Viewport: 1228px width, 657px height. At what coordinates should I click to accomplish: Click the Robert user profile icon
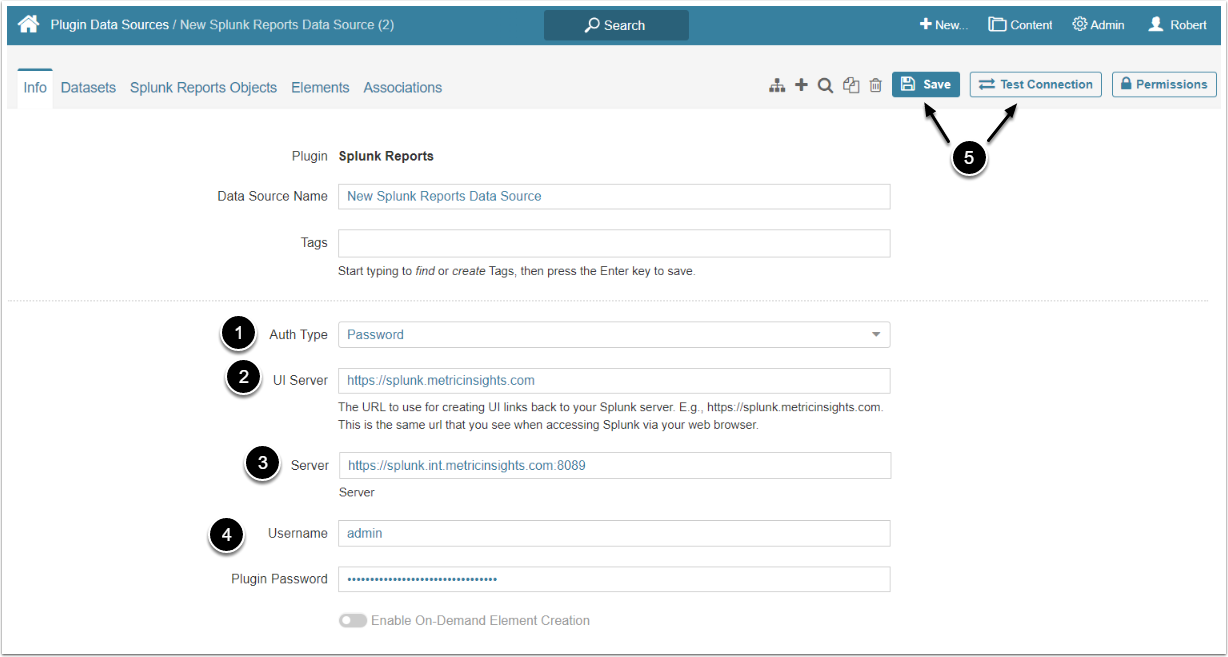coord(1155,24)
